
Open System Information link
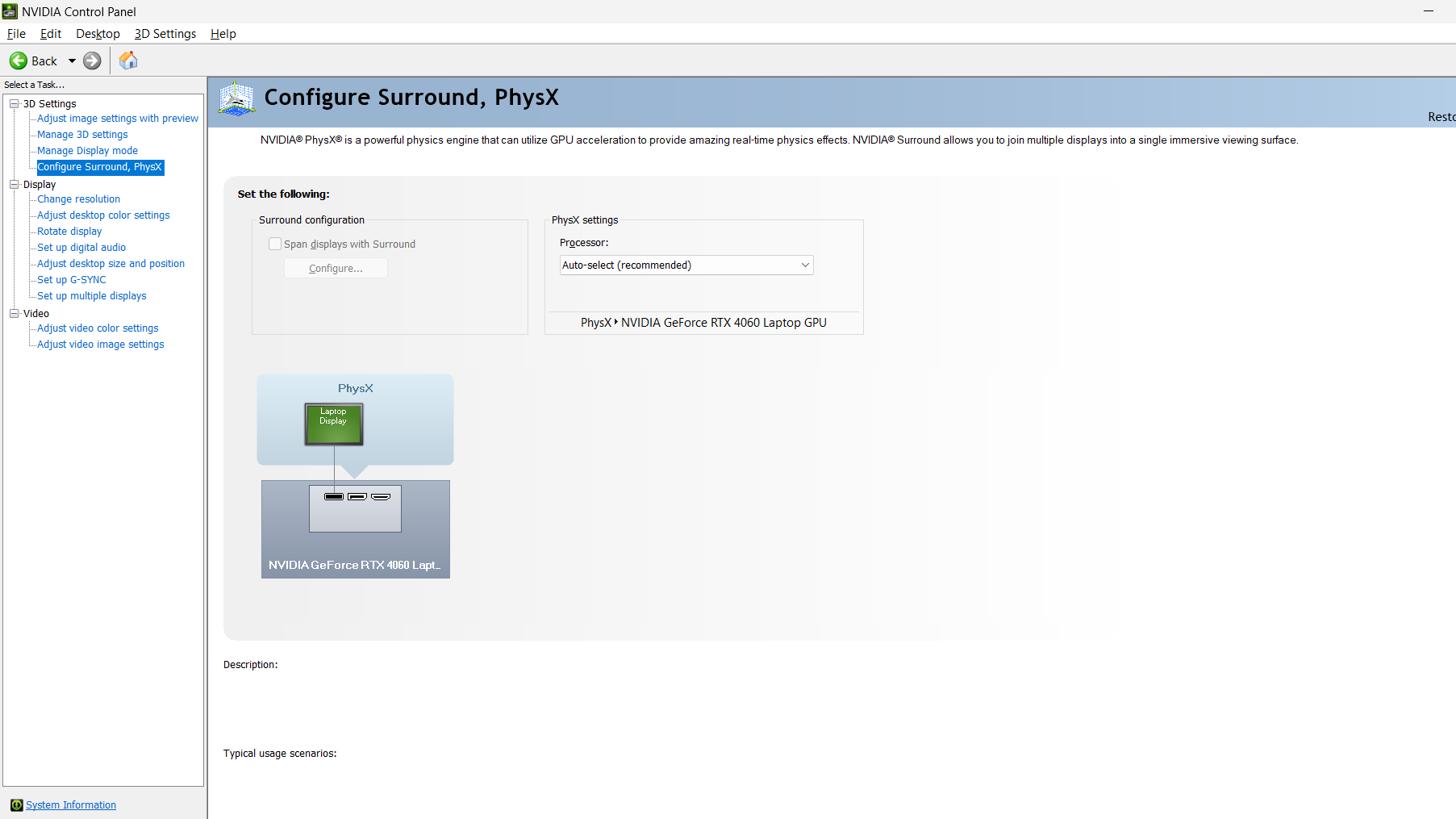[x=71, y=804]
